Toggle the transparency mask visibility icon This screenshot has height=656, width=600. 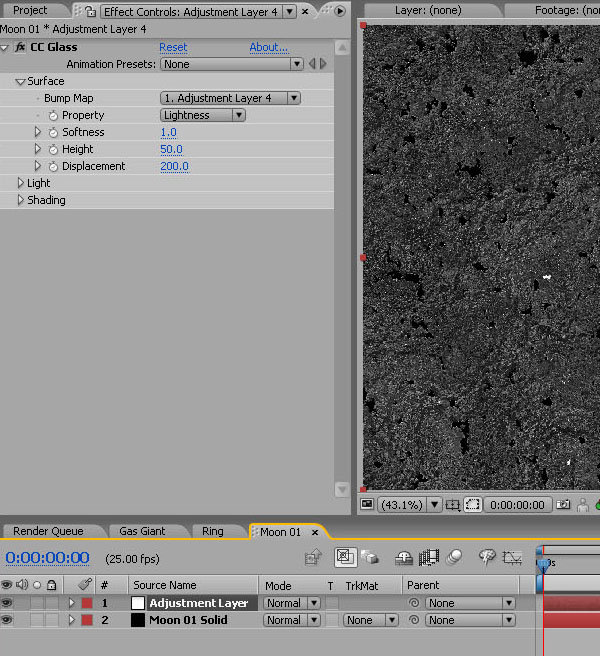(x=472, y=505)
